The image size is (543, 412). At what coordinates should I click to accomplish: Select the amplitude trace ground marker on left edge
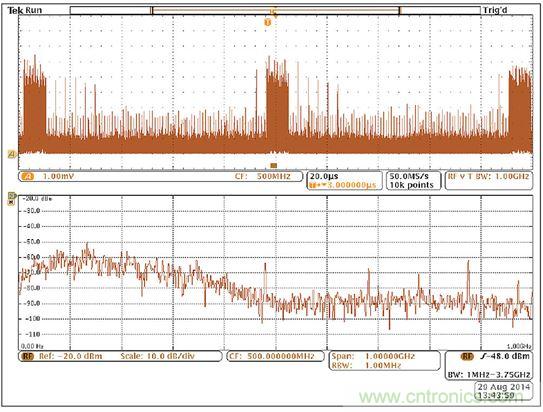12,154
